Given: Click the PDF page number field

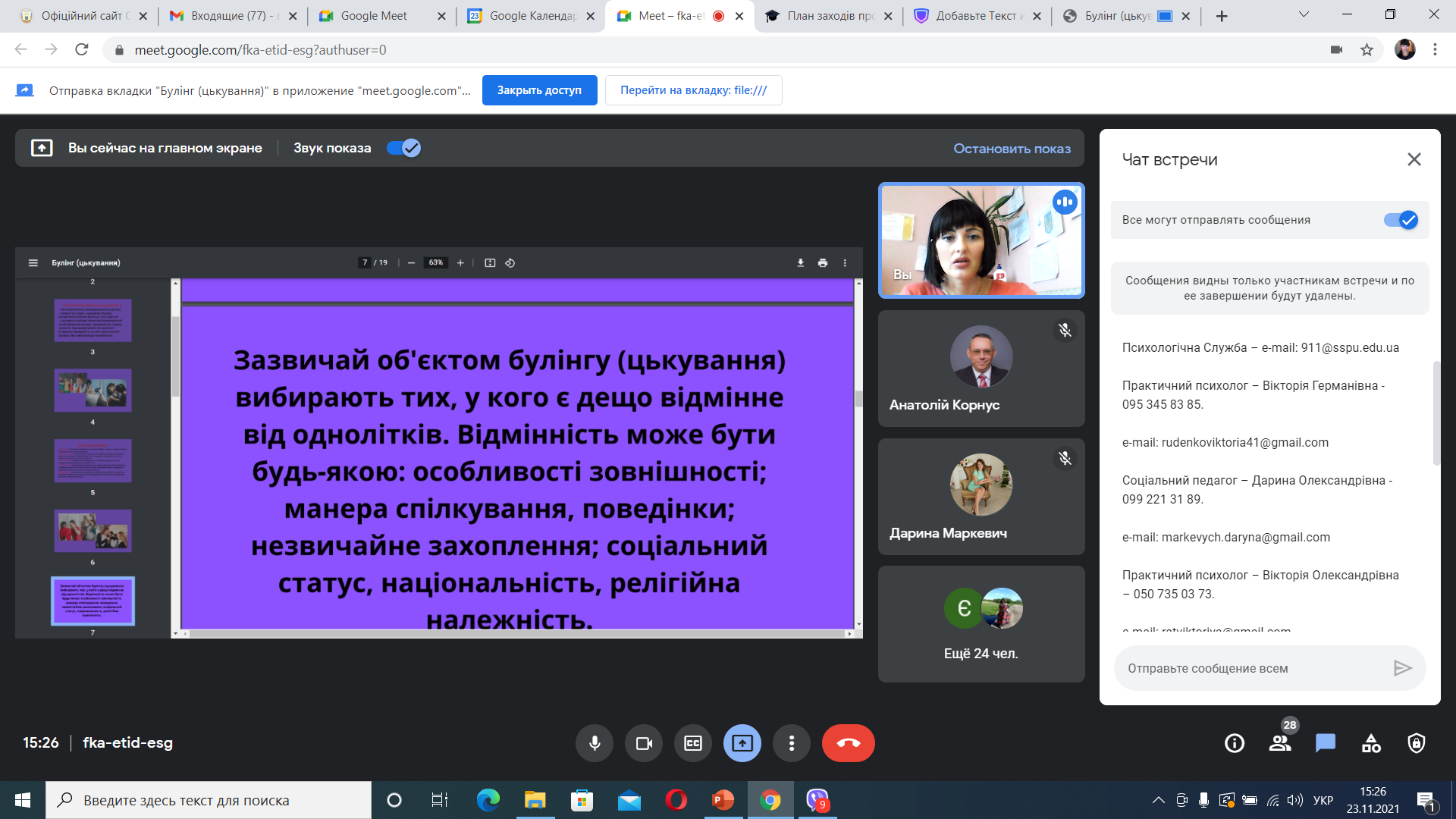Looking at the screenshot, I should (365, 263).
